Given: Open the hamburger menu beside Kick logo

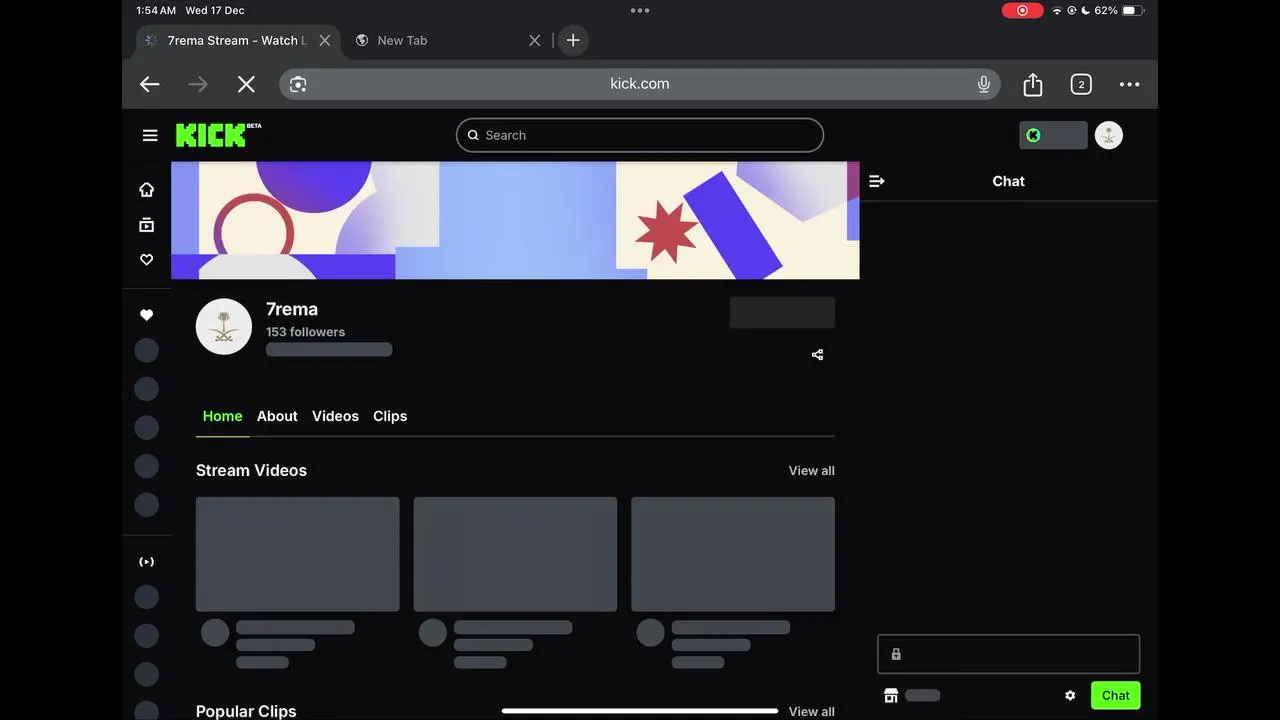Looking at the screenshot, I should pos(150,135).
